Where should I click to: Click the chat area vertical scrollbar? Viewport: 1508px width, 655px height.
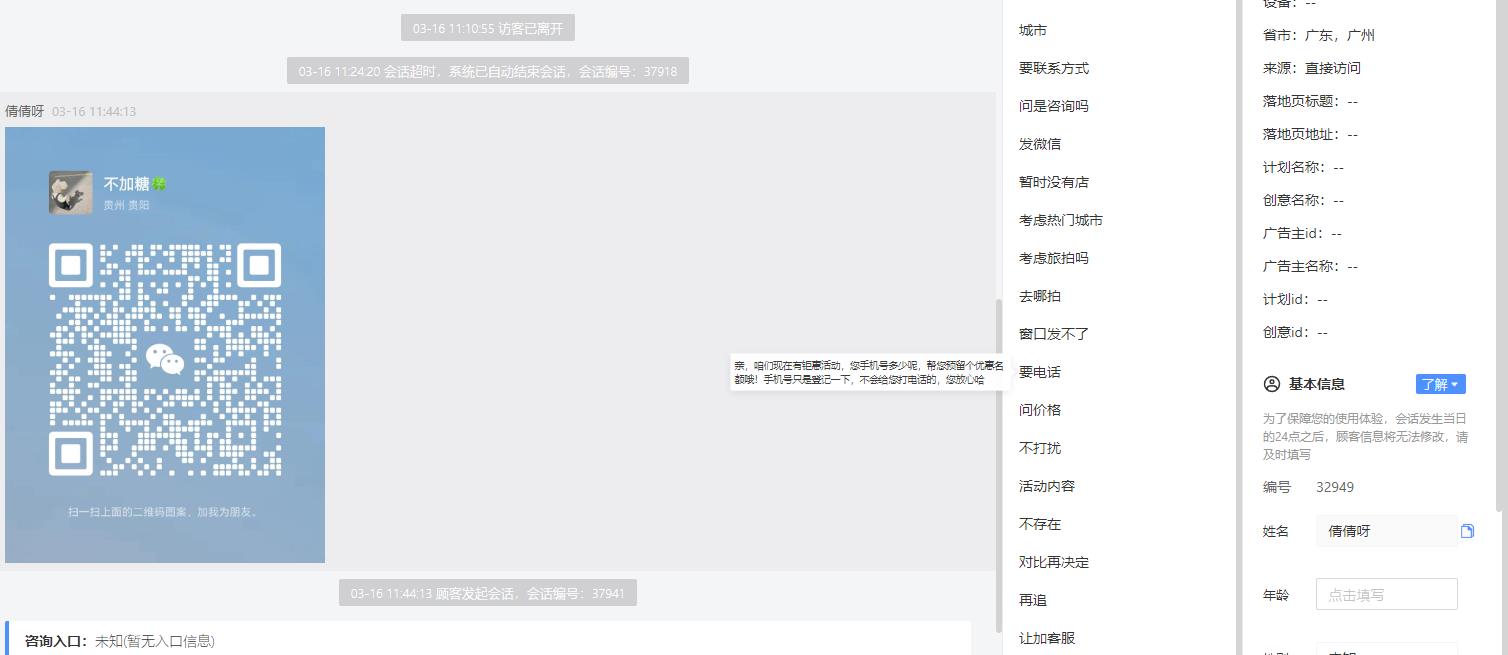(997, 465)
